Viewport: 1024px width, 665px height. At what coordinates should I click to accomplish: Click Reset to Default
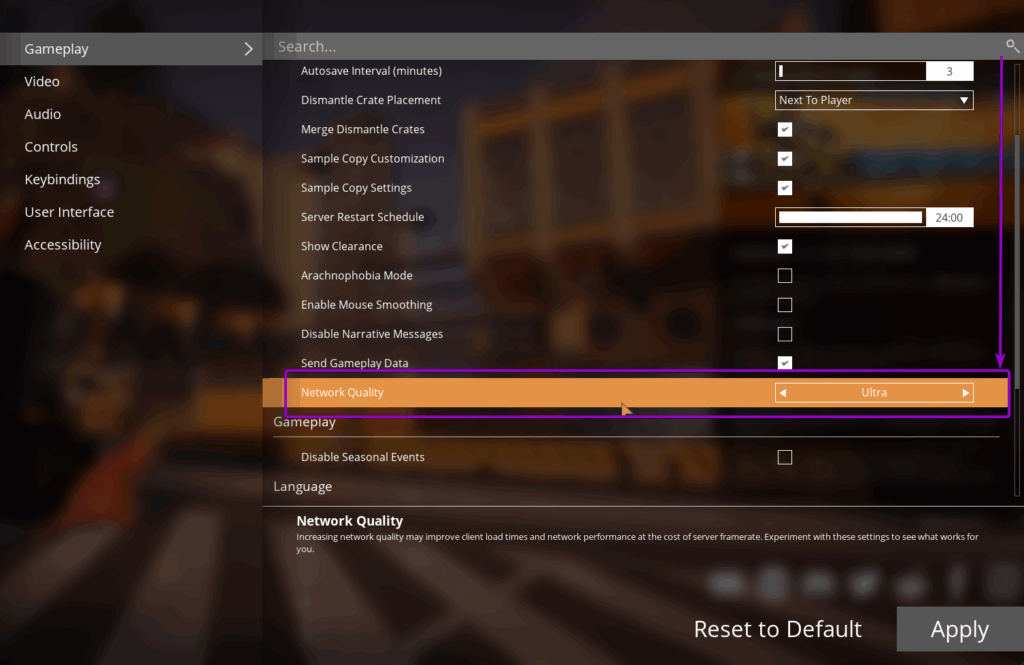click(x=777, y=629)
